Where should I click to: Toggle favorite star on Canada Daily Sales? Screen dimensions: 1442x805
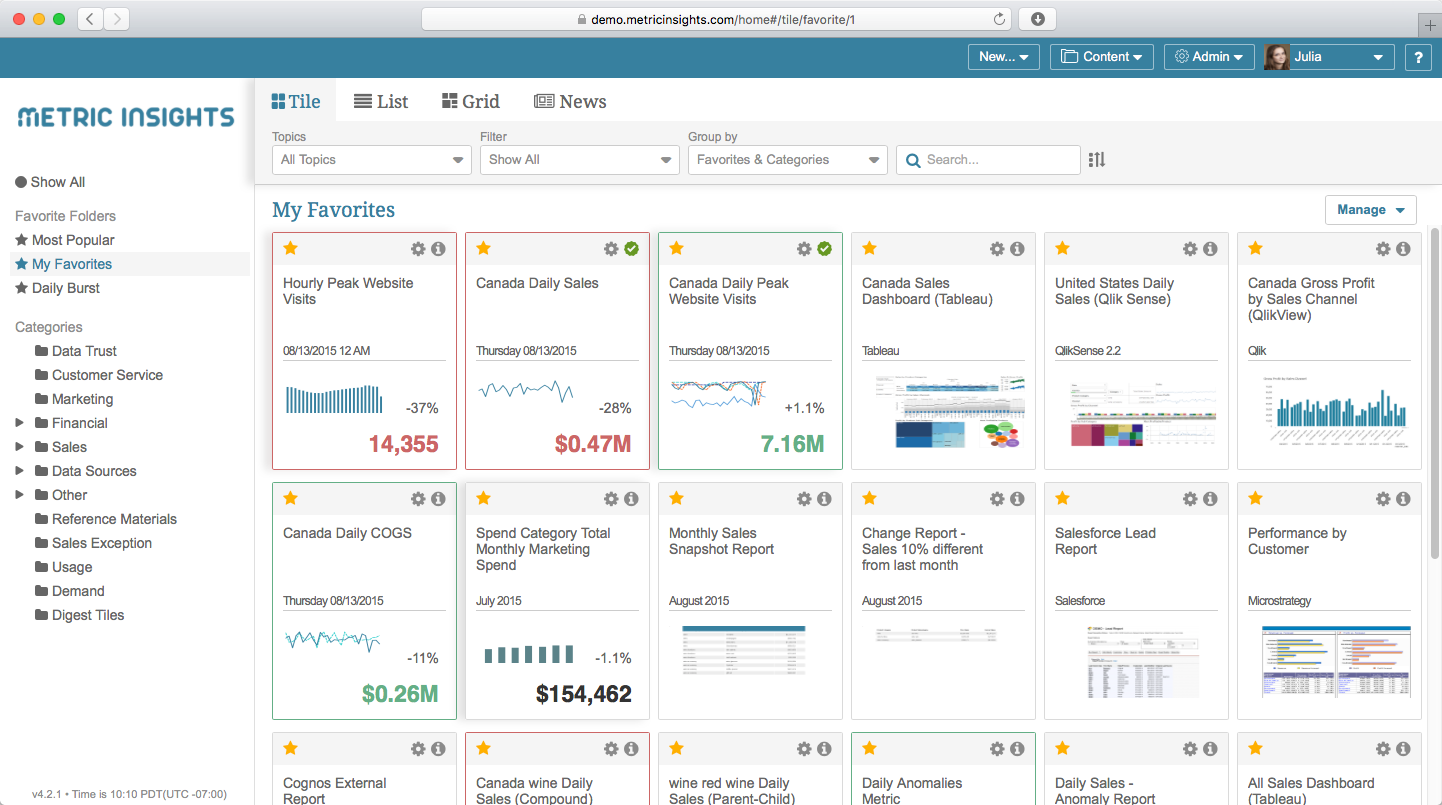click(483, 248)
